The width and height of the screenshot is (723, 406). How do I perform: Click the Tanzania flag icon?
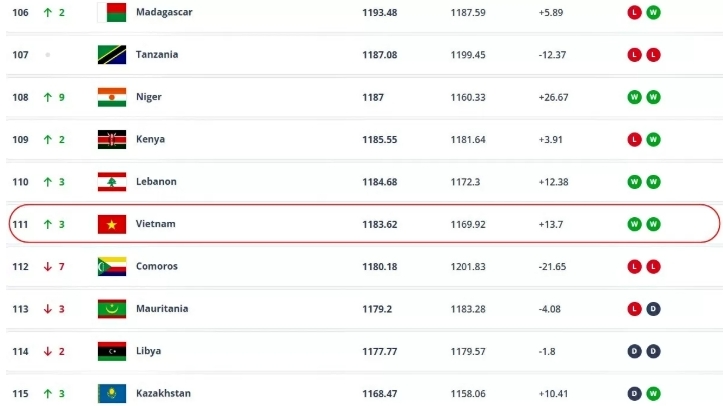tap(110, 54)
